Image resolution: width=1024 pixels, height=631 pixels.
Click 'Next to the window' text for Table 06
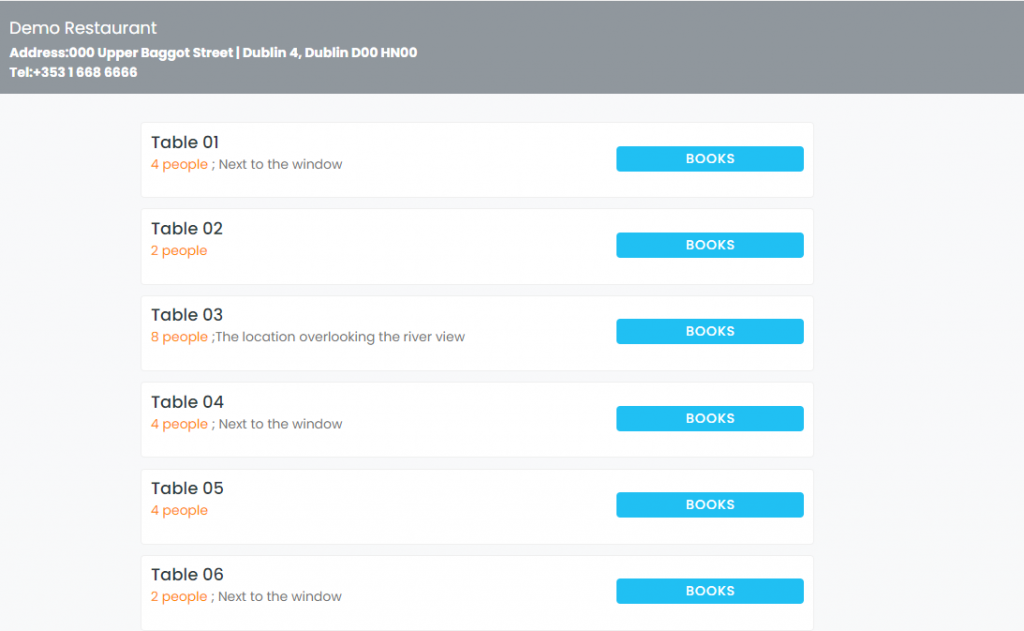click(x=280, y=596)
